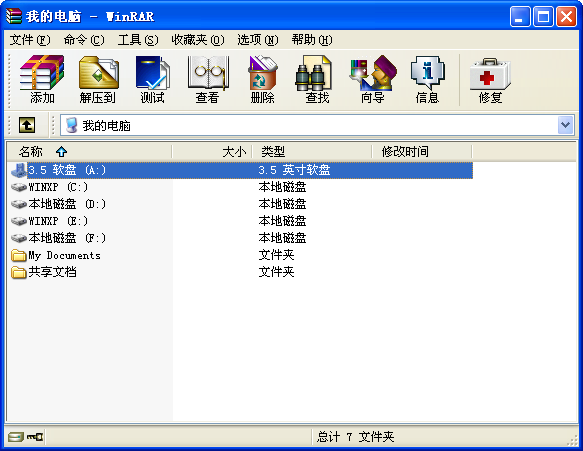The height and width of the screenshot is (451, 583).
Task: Click the 共享文档 folder icon
Action: pyautogui.click(x=19, y=272)
